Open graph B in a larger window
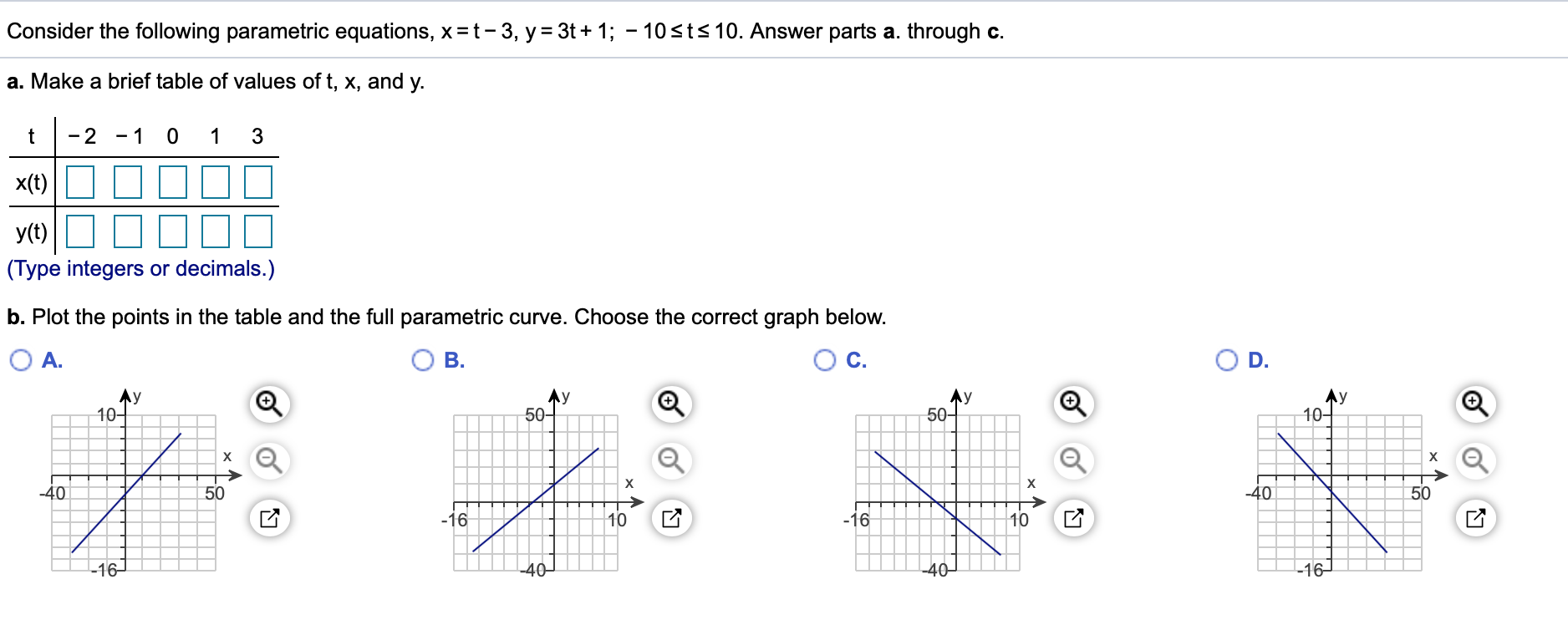The width and height of the screenshot is (1568, 630). 670,518
